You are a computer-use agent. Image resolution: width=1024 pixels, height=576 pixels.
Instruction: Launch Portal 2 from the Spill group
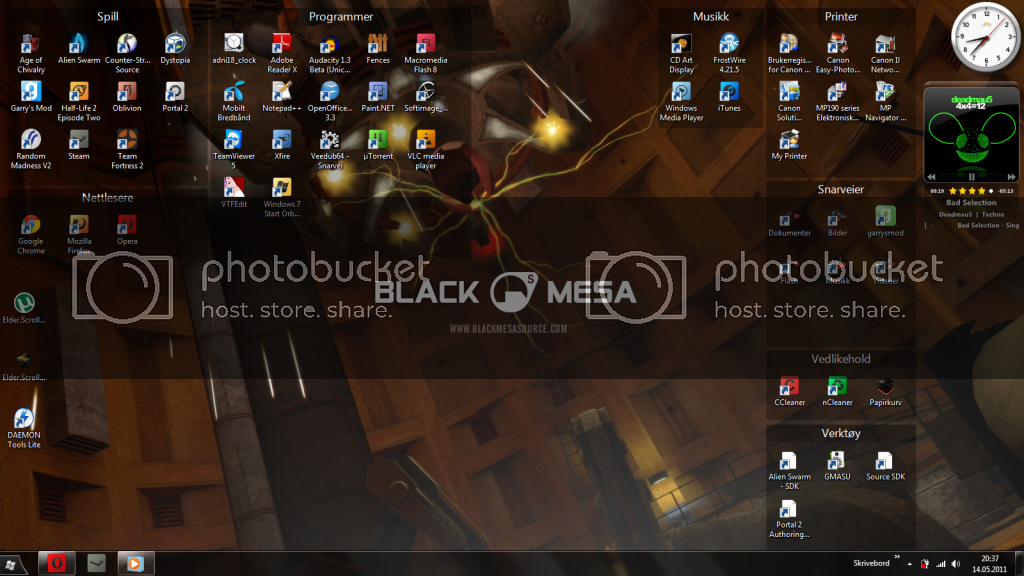[x=175, y=93]
